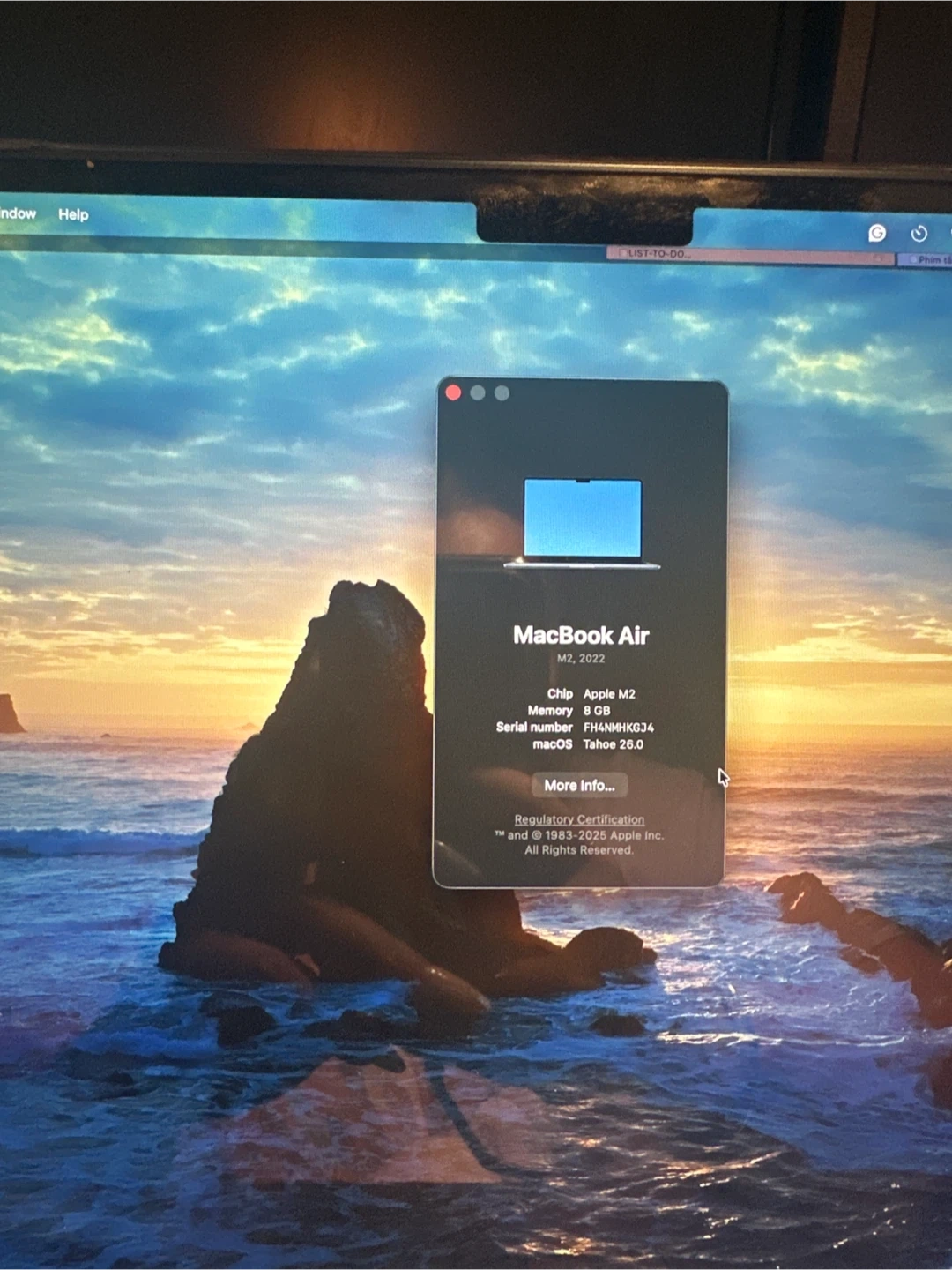Click the More Info... button
This screenshot has height=1270, width=952.
tap(579, 785)
